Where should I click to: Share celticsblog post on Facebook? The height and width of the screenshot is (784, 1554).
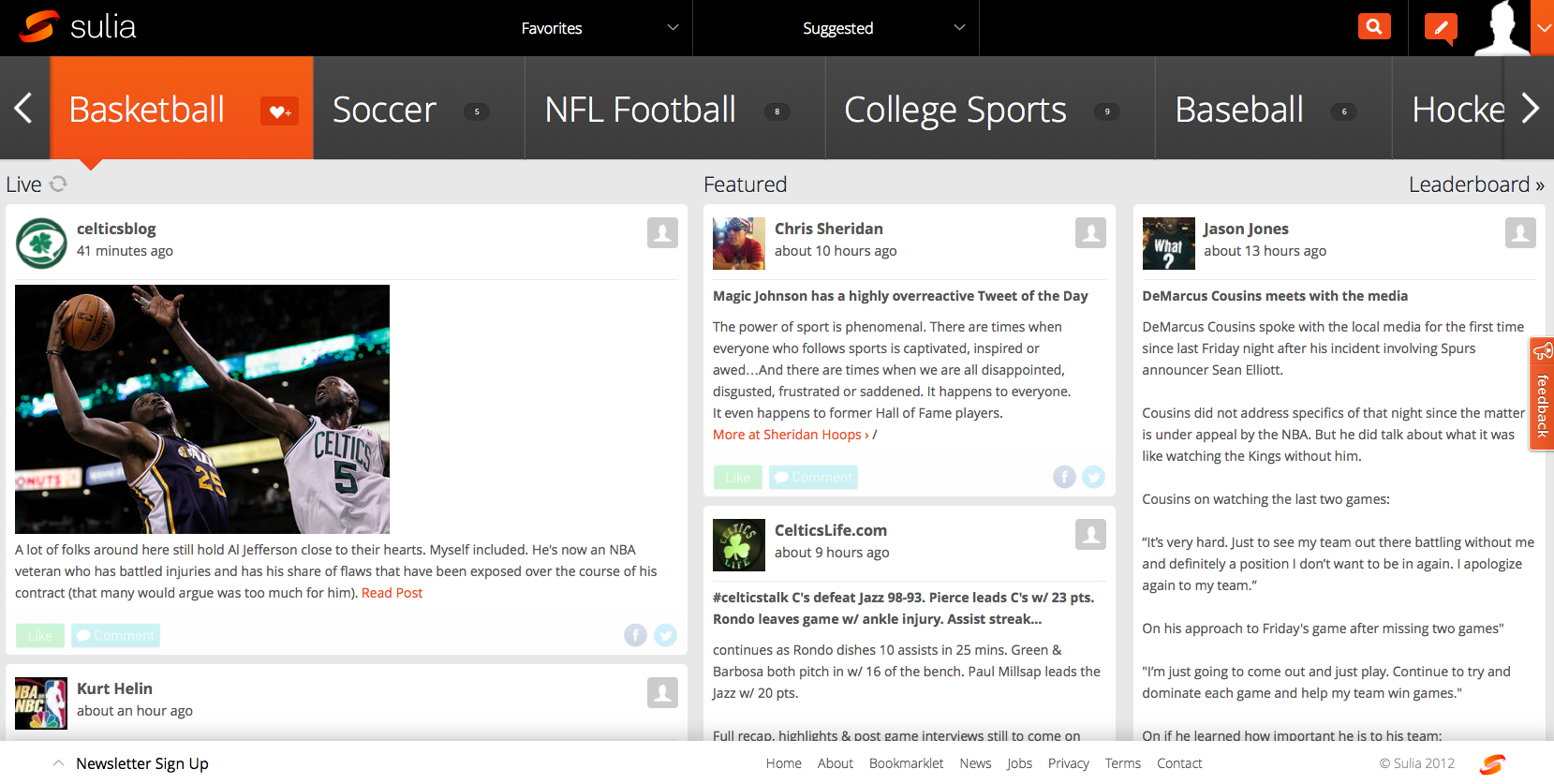coord(635,636)
